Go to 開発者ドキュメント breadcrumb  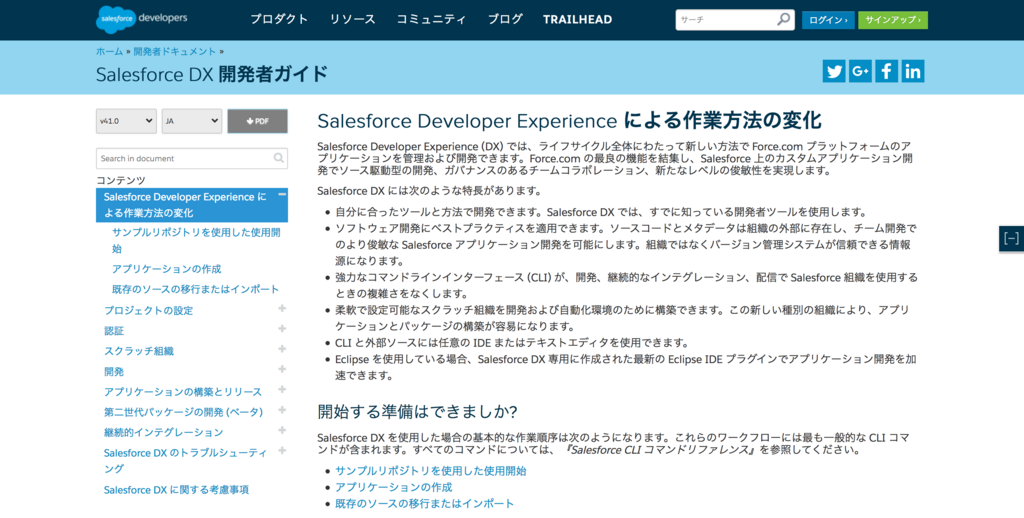(174, 52)
